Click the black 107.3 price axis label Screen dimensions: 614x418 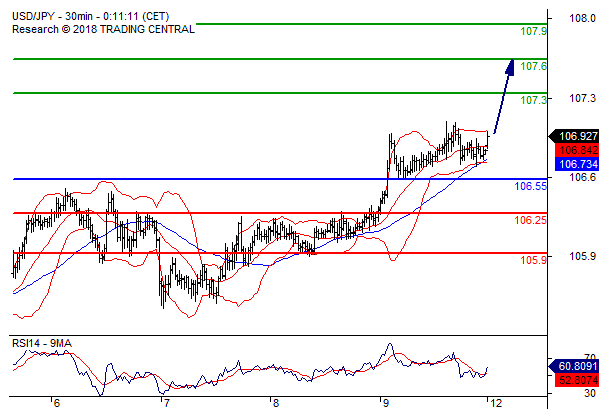(582, 98)
